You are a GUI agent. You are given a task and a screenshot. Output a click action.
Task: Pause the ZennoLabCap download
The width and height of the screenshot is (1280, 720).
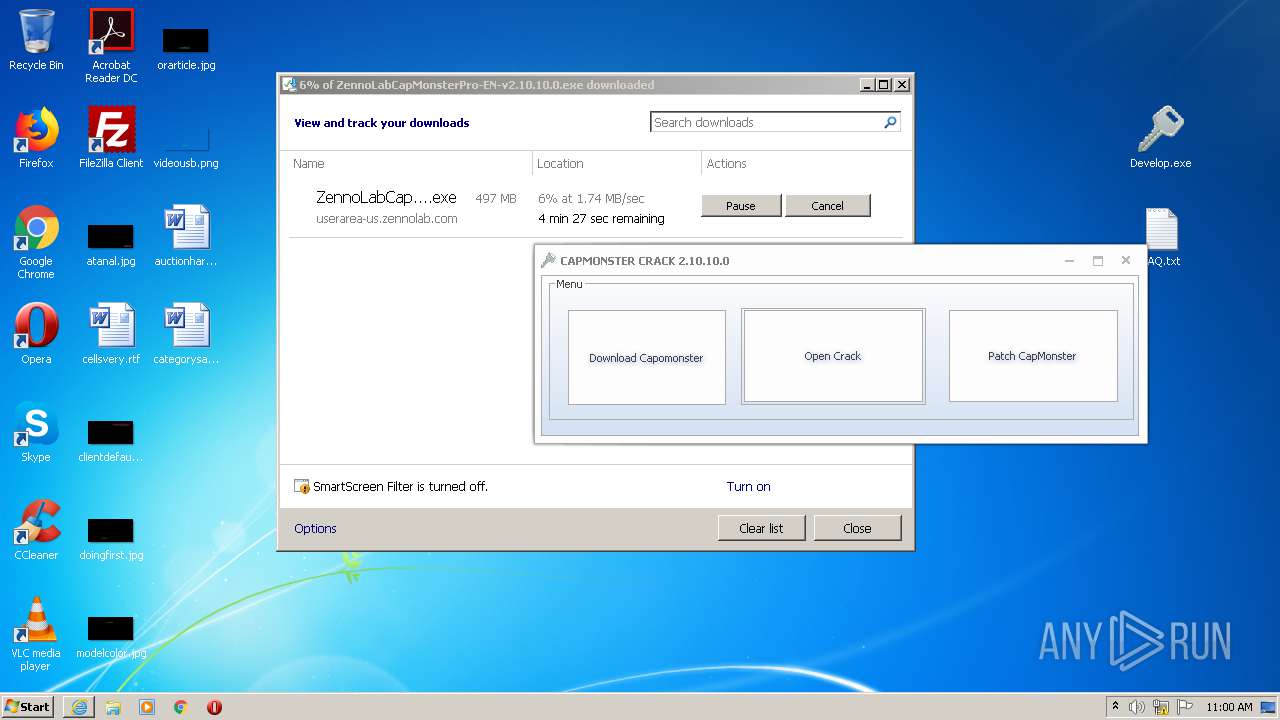coord(741,205)
